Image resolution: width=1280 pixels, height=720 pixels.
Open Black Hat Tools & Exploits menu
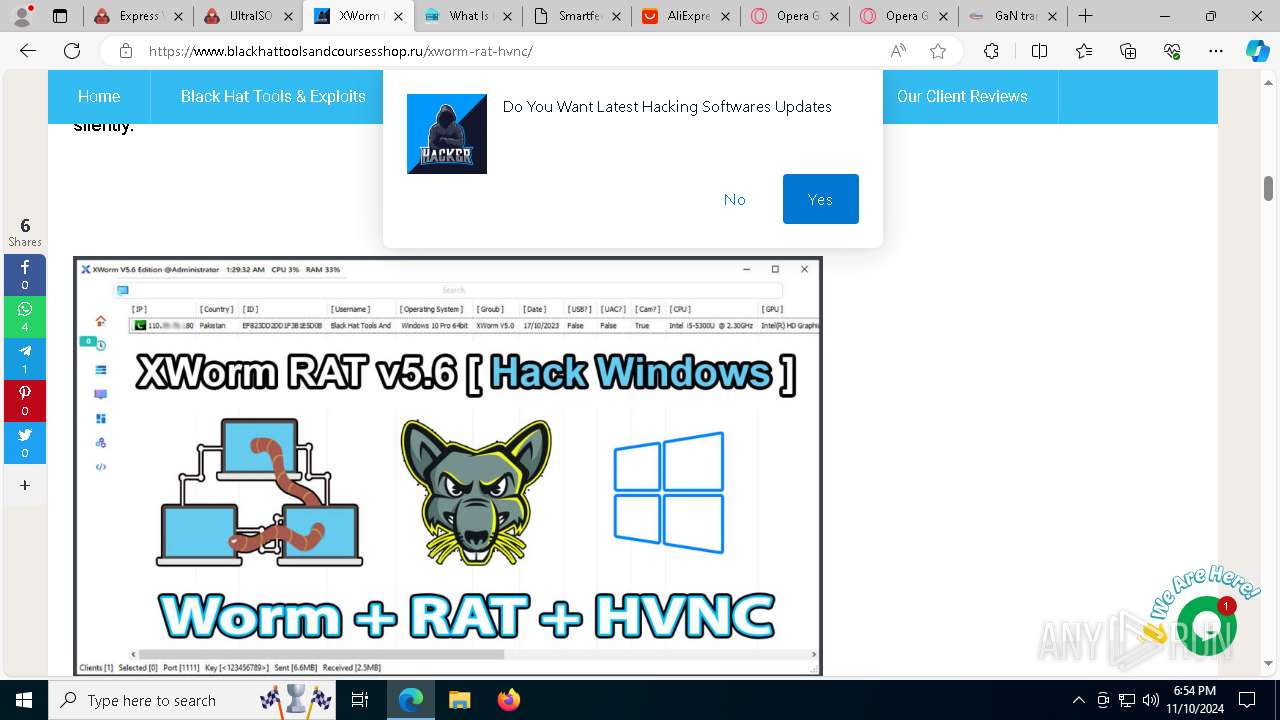click(273, 96)
